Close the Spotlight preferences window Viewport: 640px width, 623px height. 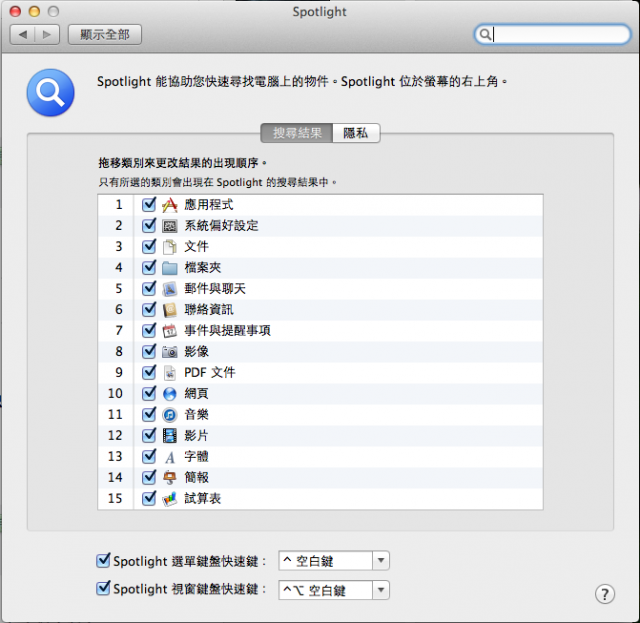(16, 11)
